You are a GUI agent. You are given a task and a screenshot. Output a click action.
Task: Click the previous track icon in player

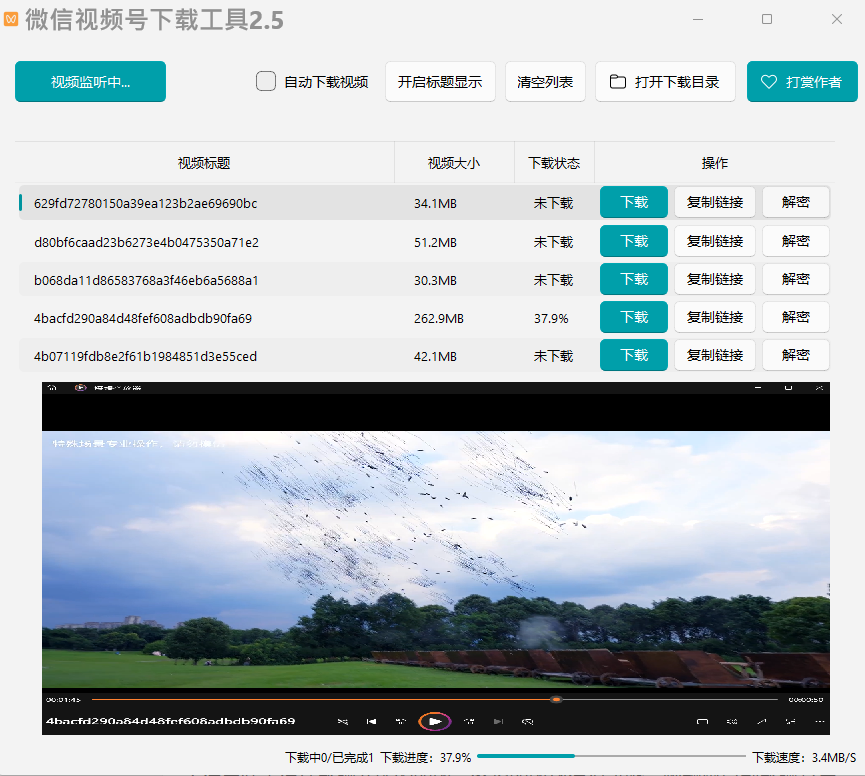point(371,721)
